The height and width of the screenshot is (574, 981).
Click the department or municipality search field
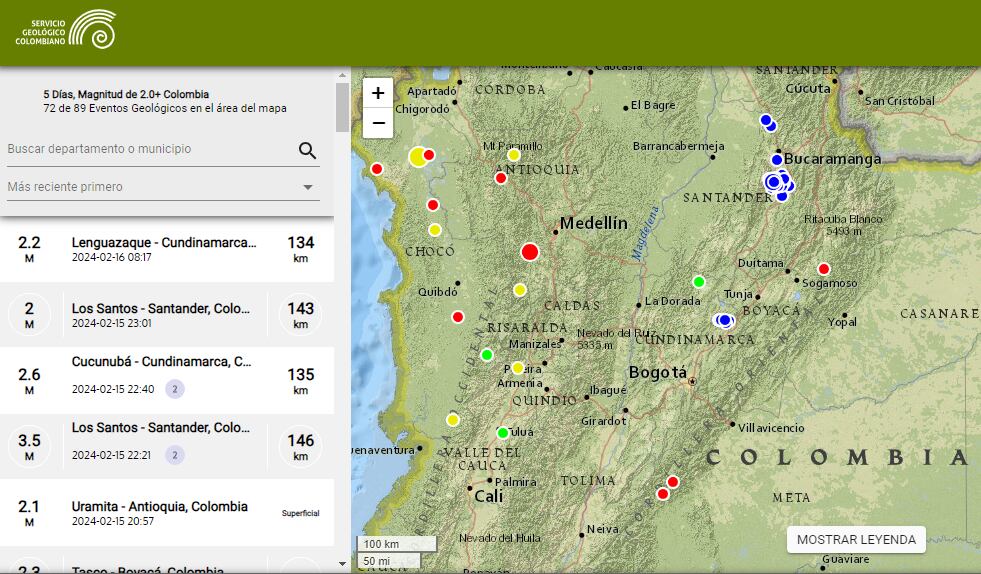pos(150,149)
